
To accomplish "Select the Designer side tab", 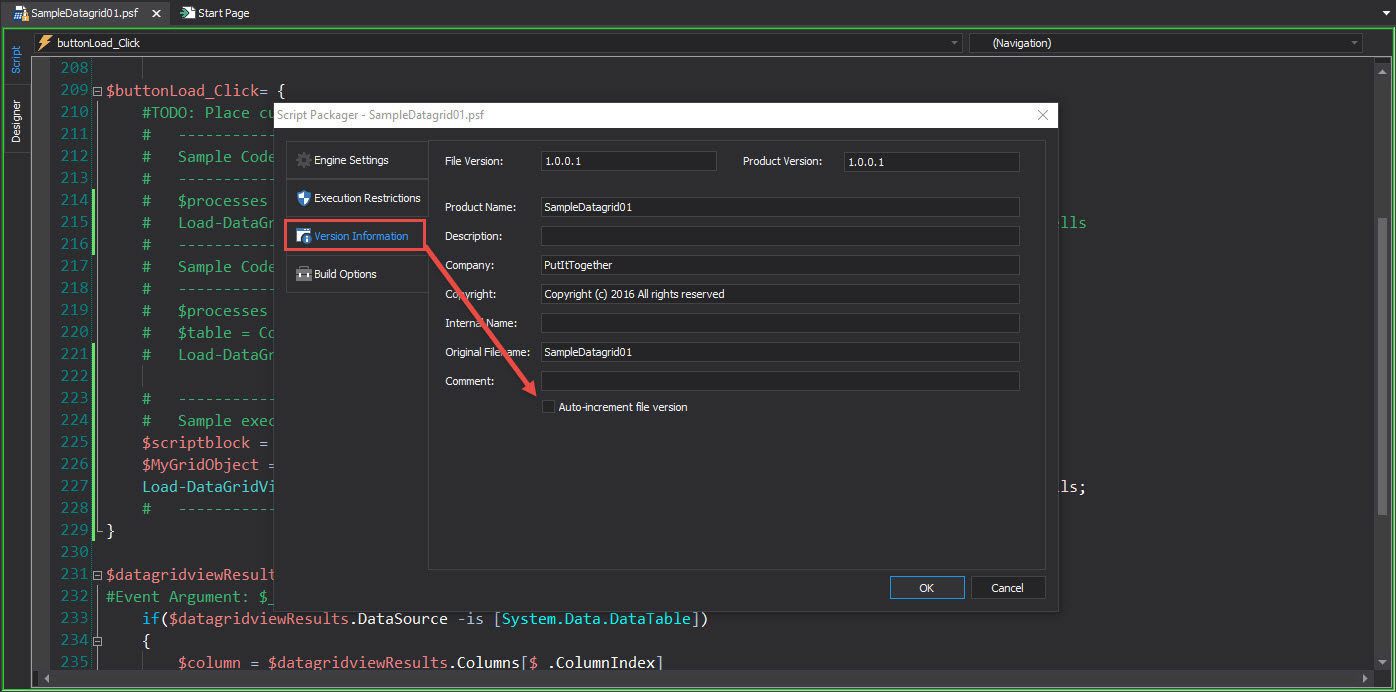I will point(16,121).
